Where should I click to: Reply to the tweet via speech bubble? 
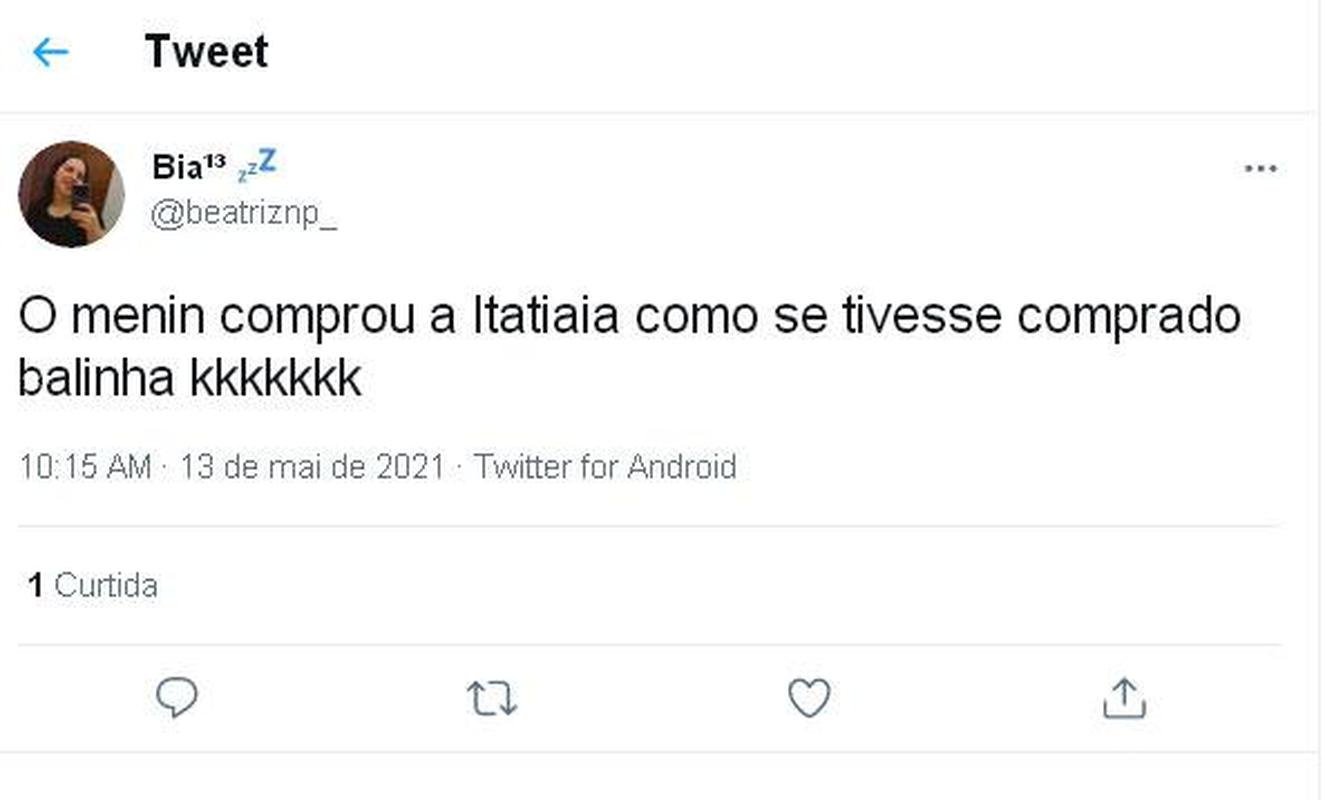(177, 698)
